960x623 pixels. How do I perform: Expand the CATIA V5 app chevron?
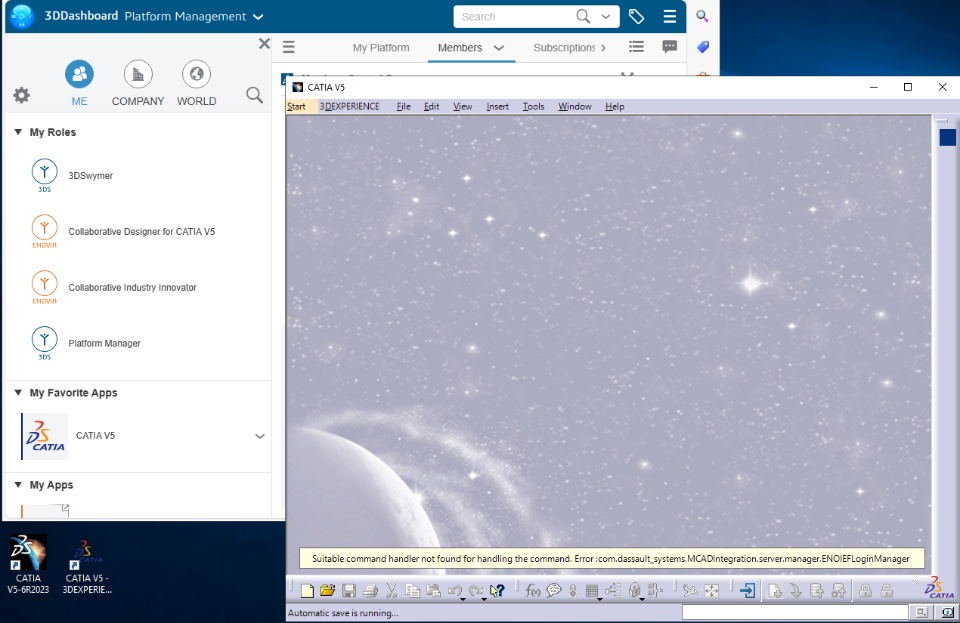click(x=260, y=436)
